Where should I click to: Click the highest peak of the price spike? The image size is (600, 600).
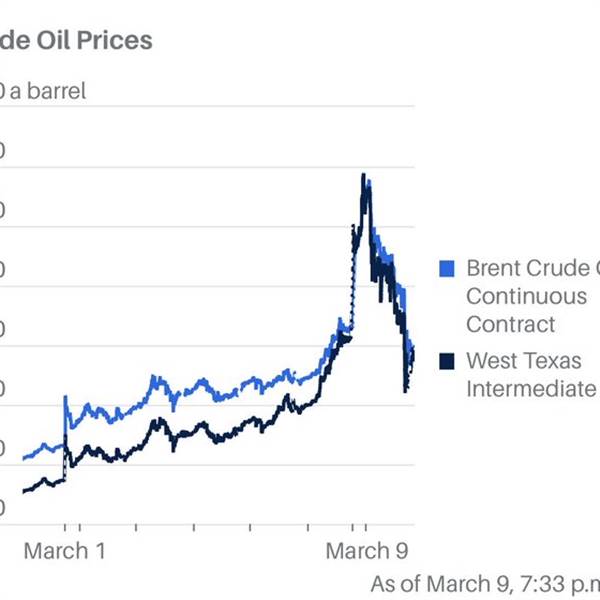click(363, 176)
